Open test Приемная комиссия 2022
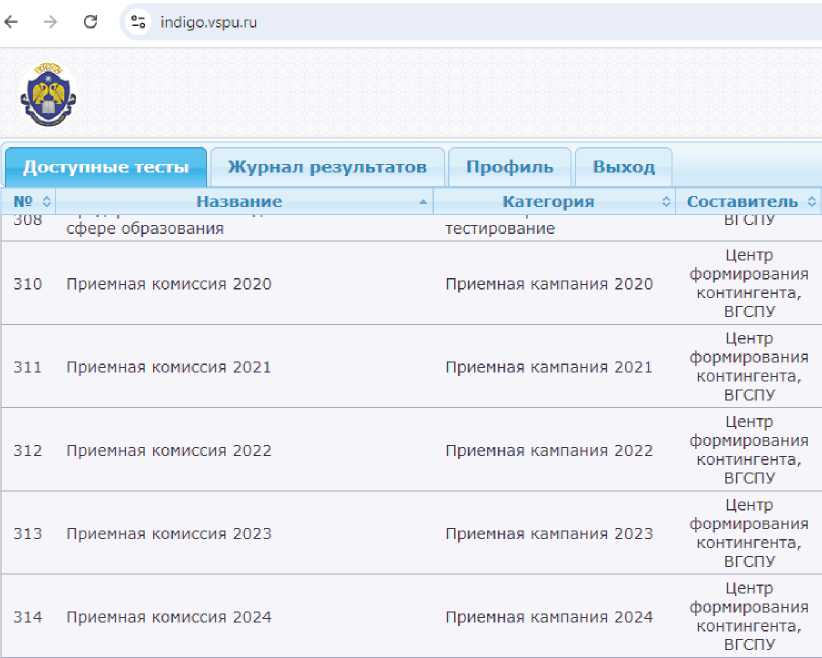 pyautogui.click(x=168, y=450)
